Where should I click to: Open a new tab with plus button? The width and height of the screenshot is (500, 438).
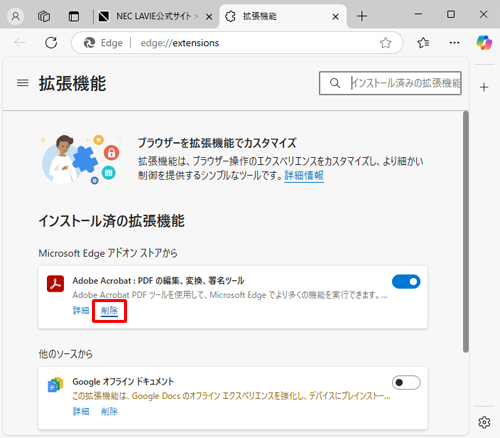[362, 16]
